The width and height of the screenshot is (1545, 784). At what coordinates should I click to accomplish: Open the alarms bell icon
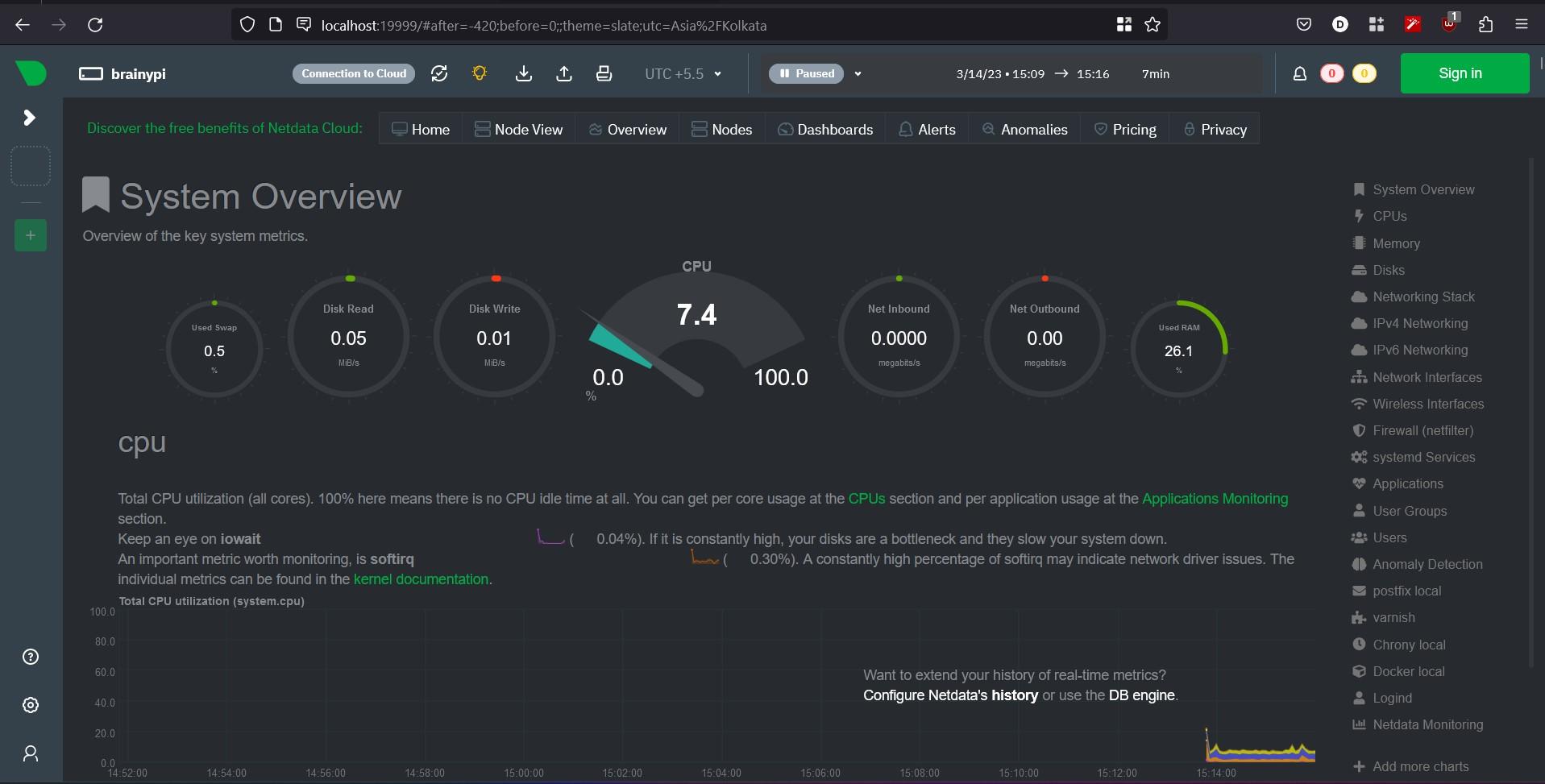pyautogui.click(x=1299, y=73)
